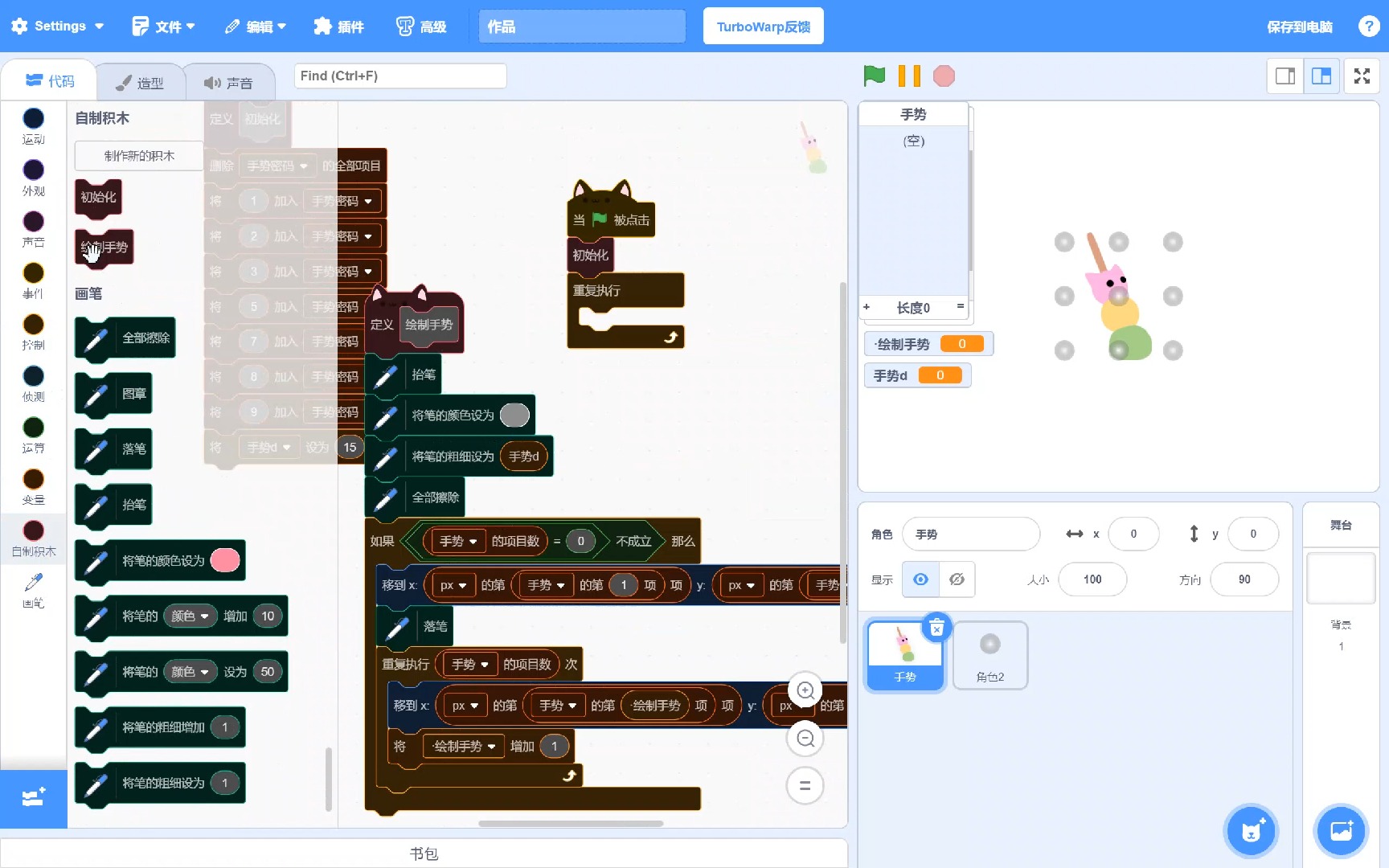Click the green flag to run project
This screenshot has width=1389, height=868.
tap(874, 76)
